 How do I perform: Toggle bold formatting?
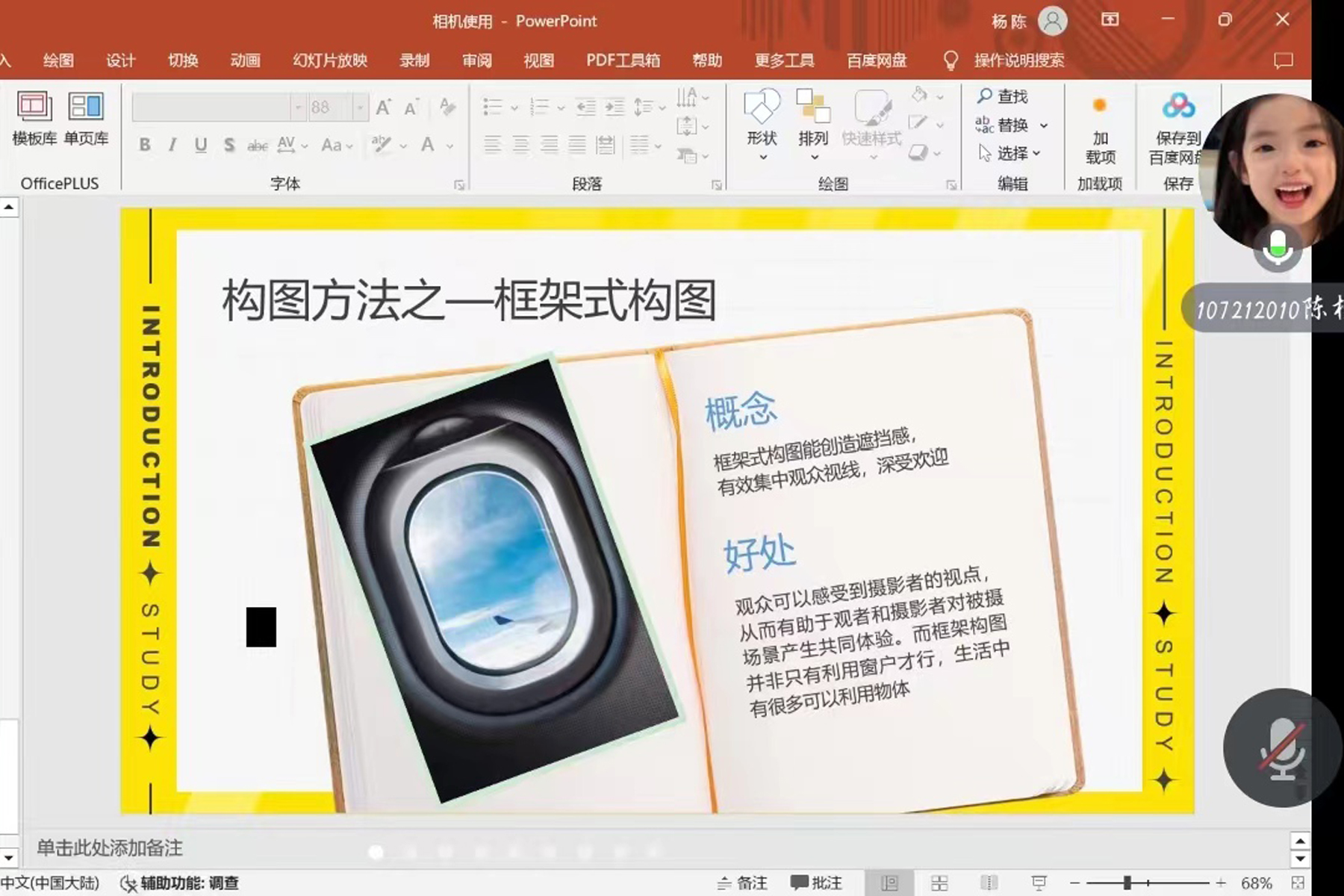[145, 145]
